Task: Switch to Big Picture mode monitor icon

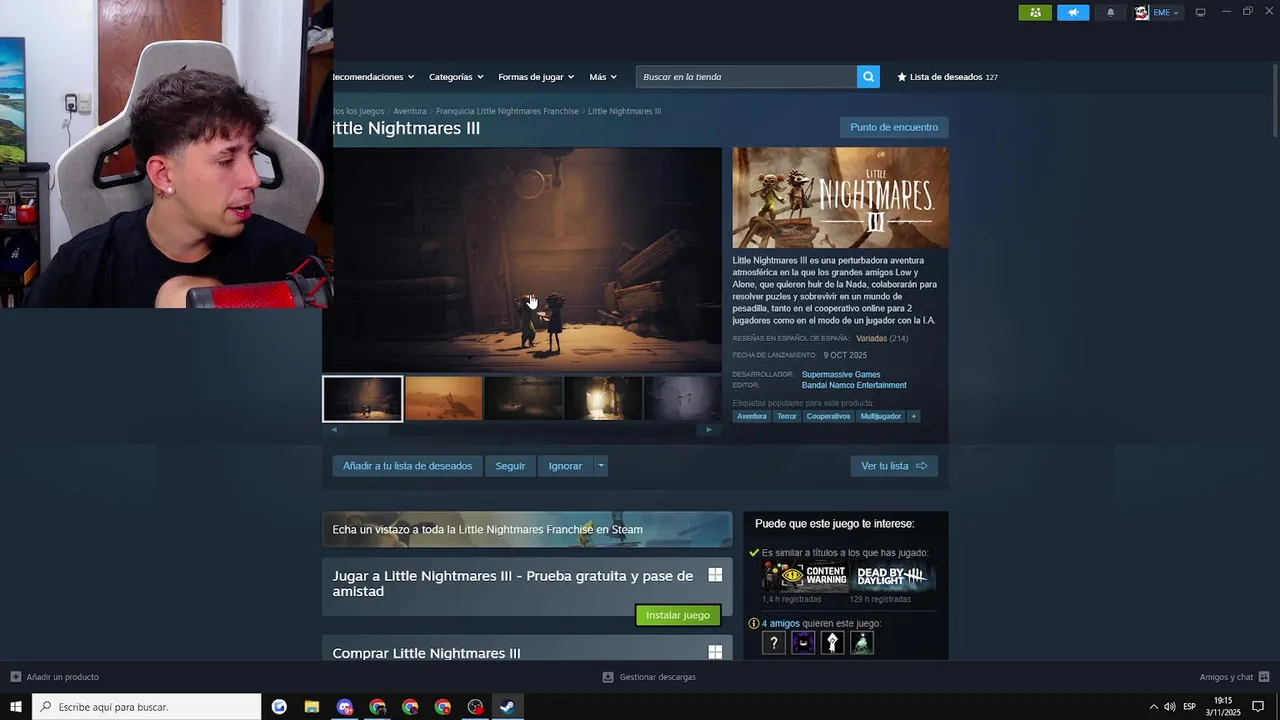Action: [x=1200, y=12]
